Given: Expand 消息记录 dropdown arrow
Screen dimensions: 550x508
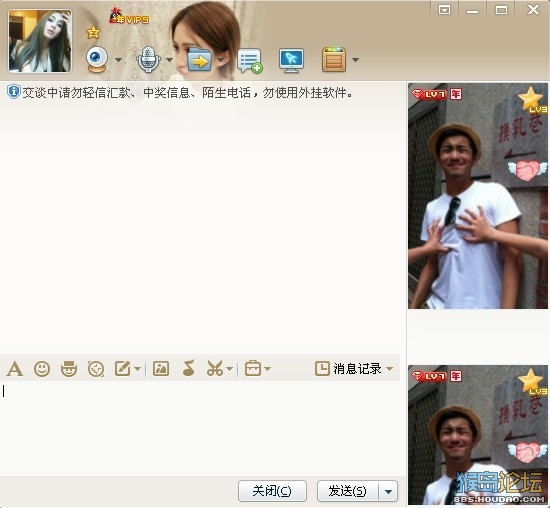Looking at the screenshot, I should click(389, 369).
